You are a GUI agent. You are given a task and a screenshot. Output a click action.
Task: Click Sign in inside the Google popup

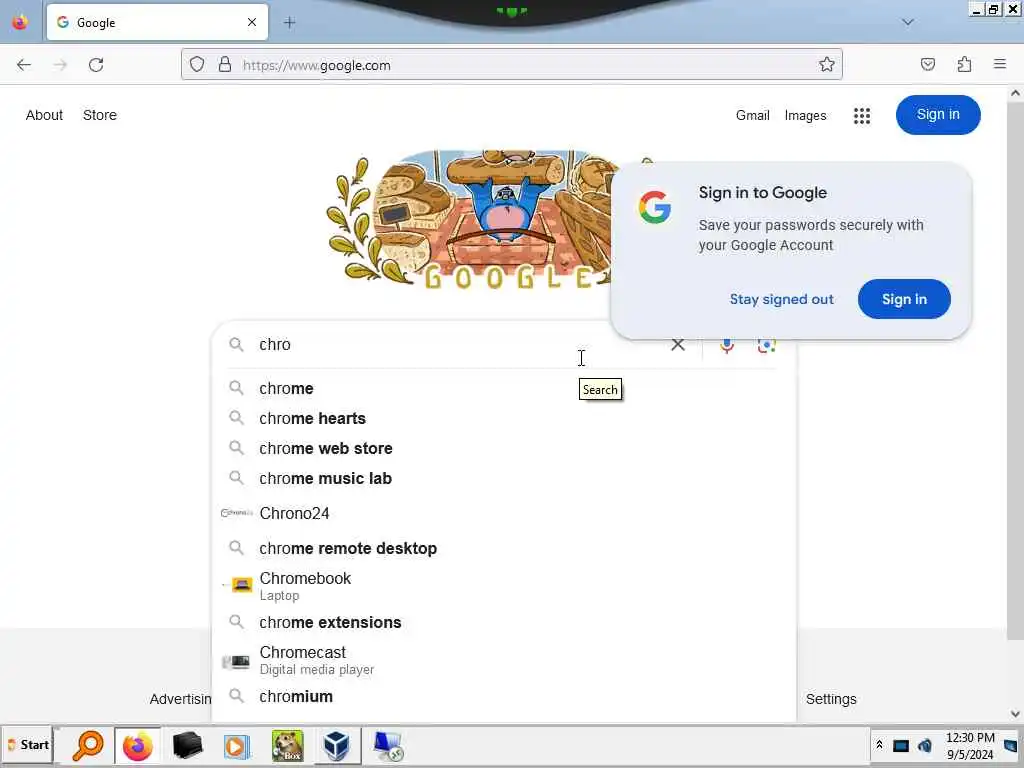[x=904, y=299]
